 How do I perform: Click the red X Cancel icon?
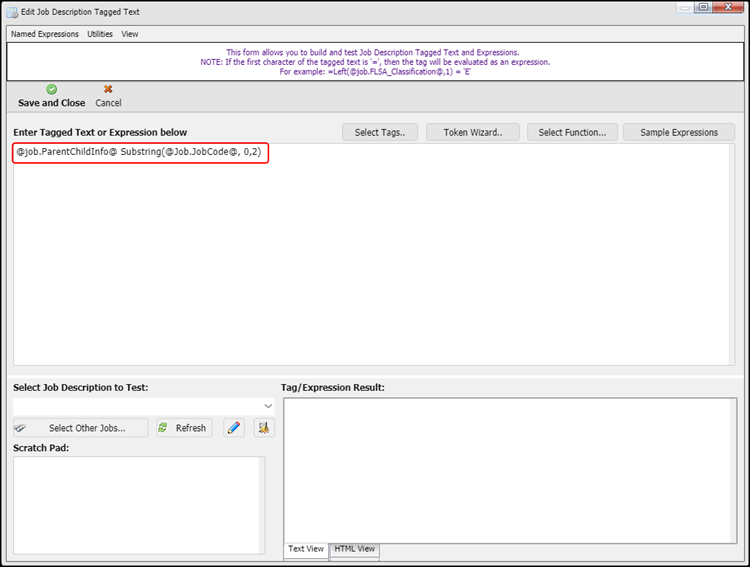tap(108, 89)
